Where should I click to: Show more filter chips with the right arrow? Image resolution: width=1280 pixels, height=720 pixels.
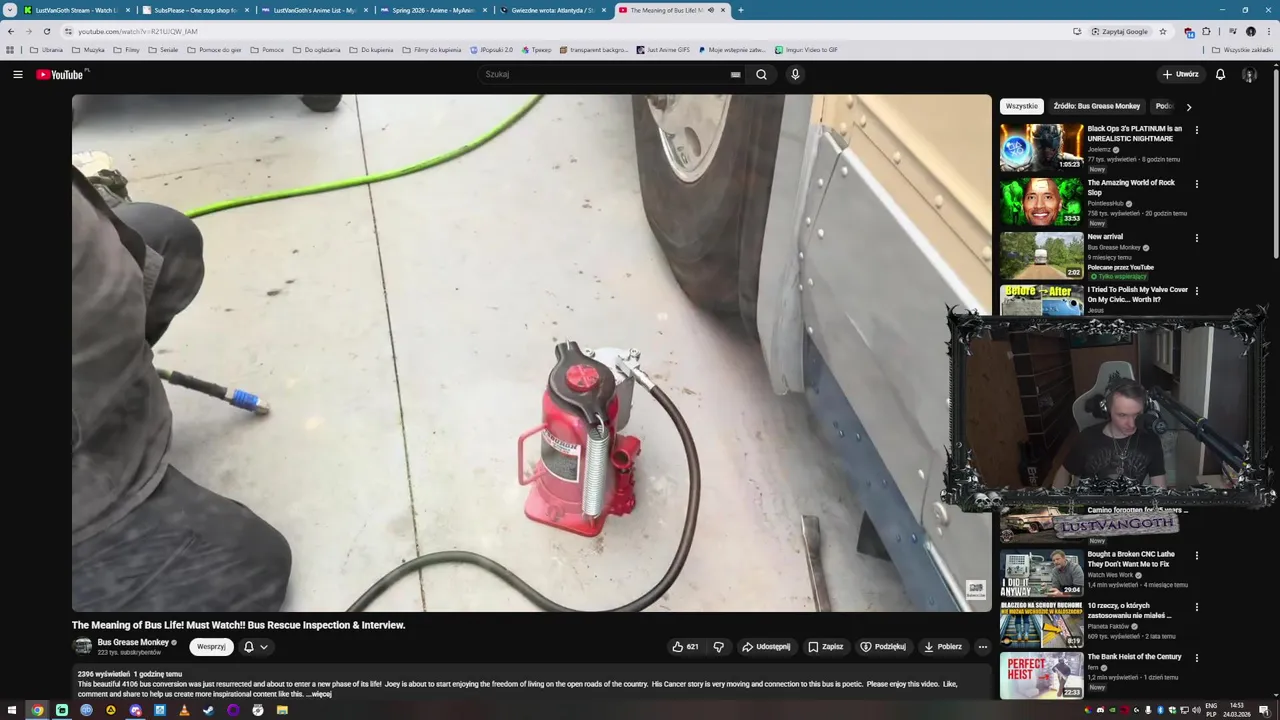point(1188,106)
